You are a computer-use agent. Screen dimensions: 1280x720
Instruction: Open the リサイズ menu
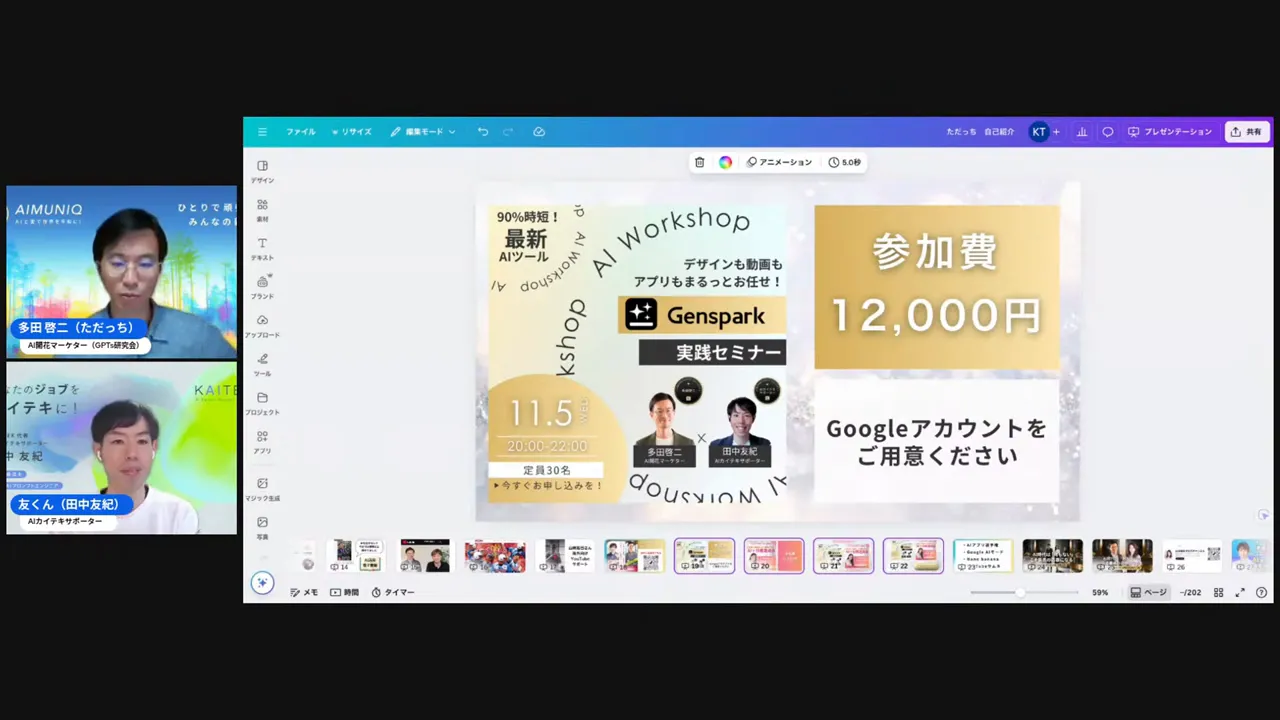click(x=352, y=132)
